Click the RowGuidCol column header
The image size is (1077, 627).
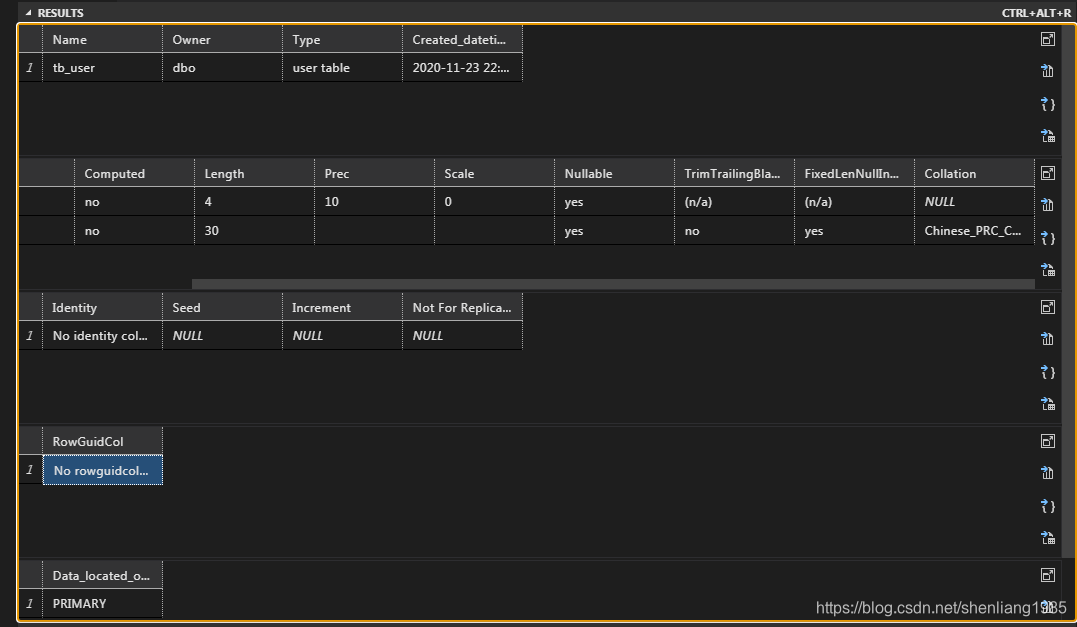[x=102, y=441]
